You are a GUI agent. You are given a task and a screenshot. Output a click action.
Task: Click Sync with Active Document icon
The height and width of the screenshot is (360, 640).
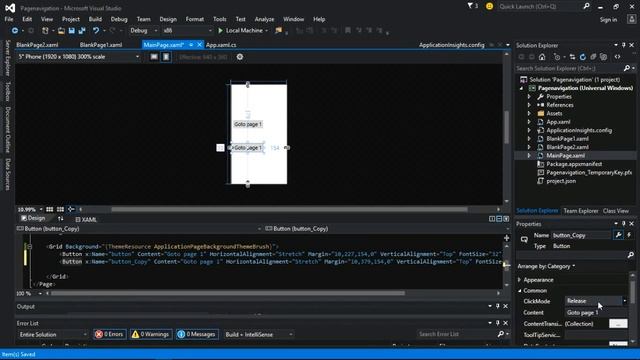click(x=572, y=57)
